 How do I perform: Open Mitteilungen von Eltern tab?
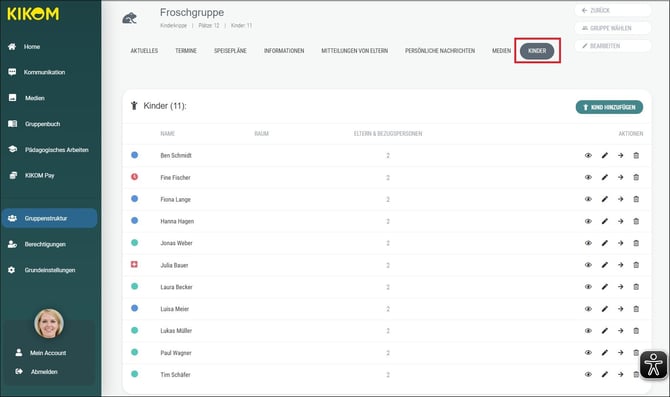355,51
